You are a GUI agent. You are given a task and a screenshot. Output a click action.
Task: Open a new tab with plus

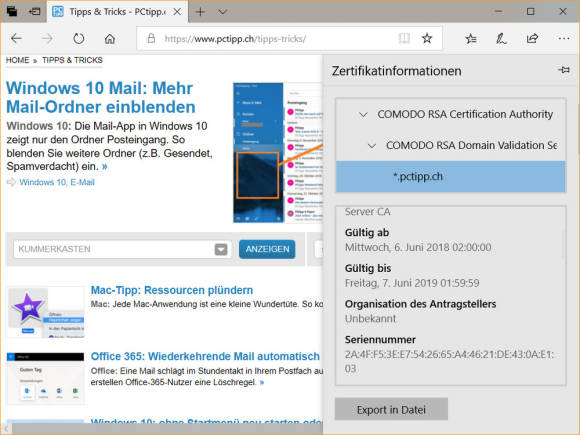coord(200,12)
